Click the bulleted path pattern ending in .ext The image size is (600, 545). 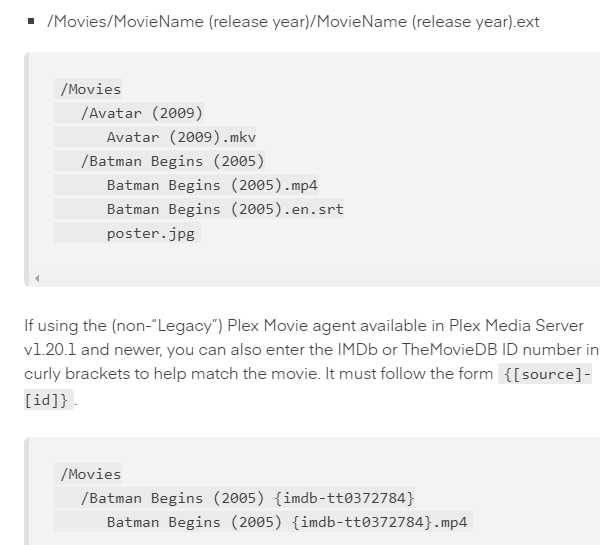(293, 21)
